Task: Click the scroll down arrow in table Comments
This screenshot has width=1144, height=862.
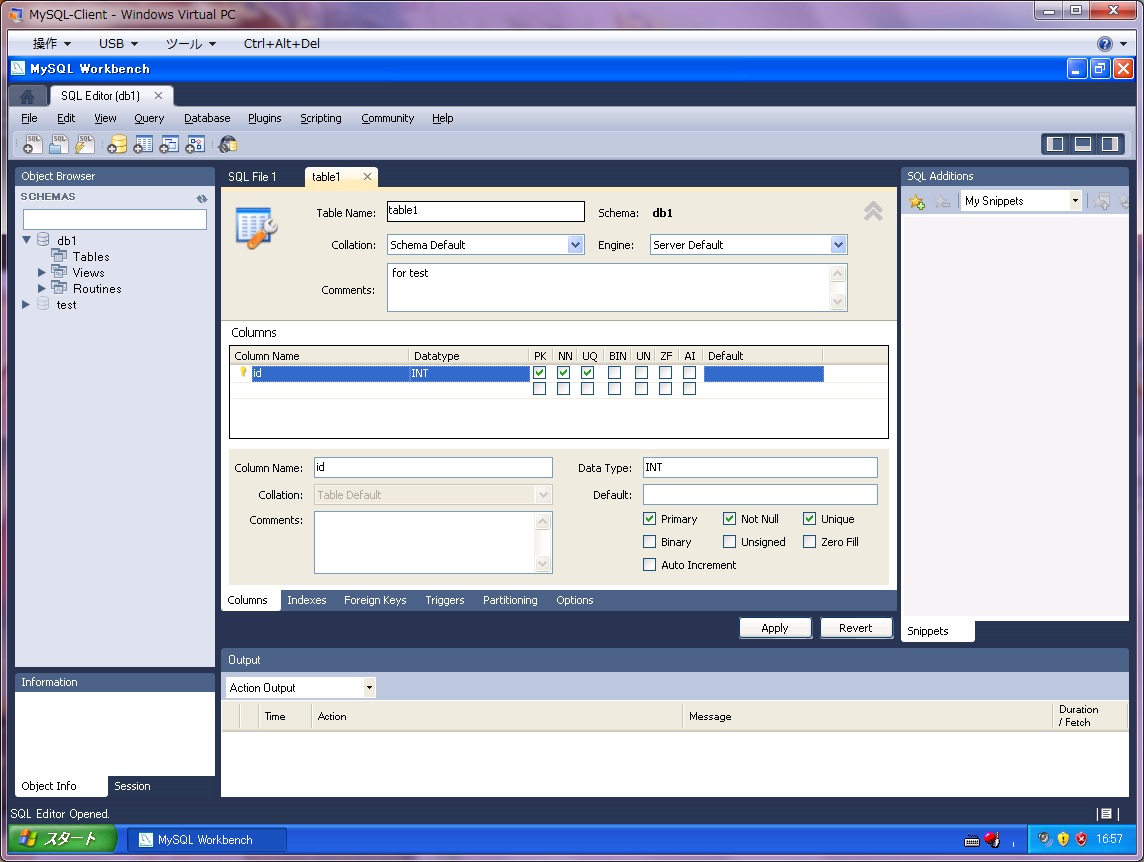Action: (838, 301)
